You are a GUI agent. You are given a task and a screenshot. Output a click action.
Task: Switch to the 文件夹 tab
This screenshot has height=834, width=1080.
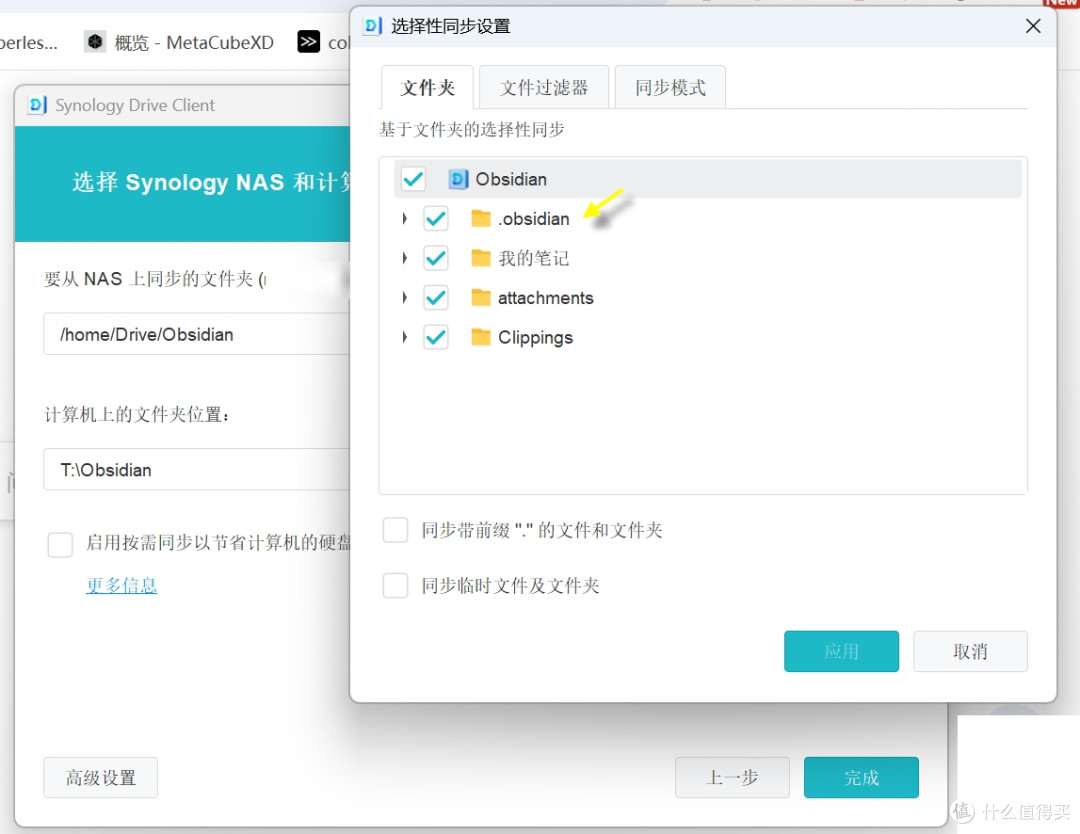point(428,87)
